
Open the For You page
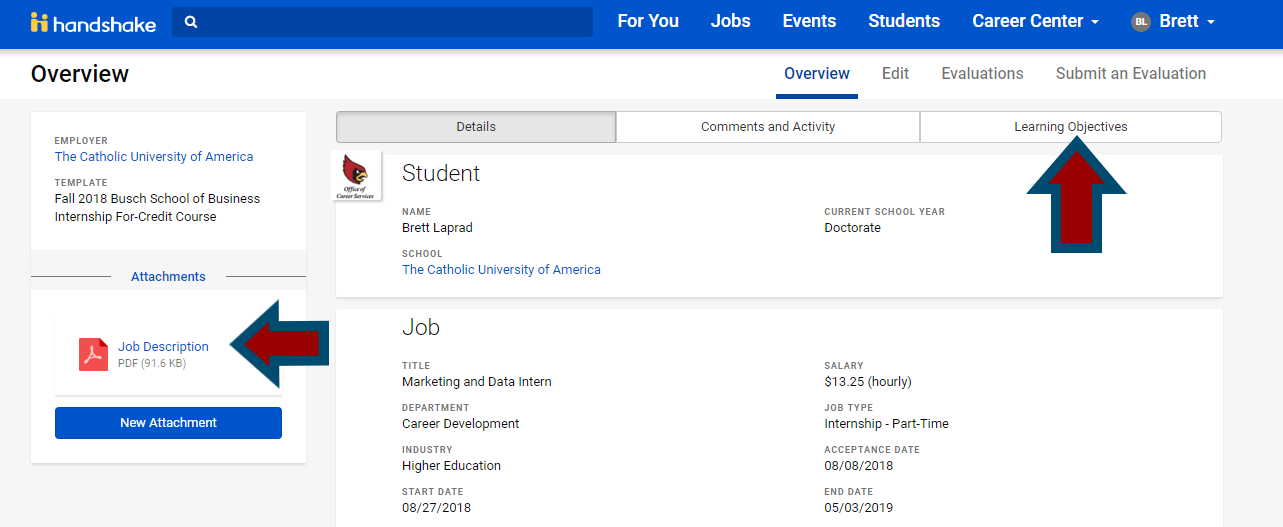tap(648, 21)
